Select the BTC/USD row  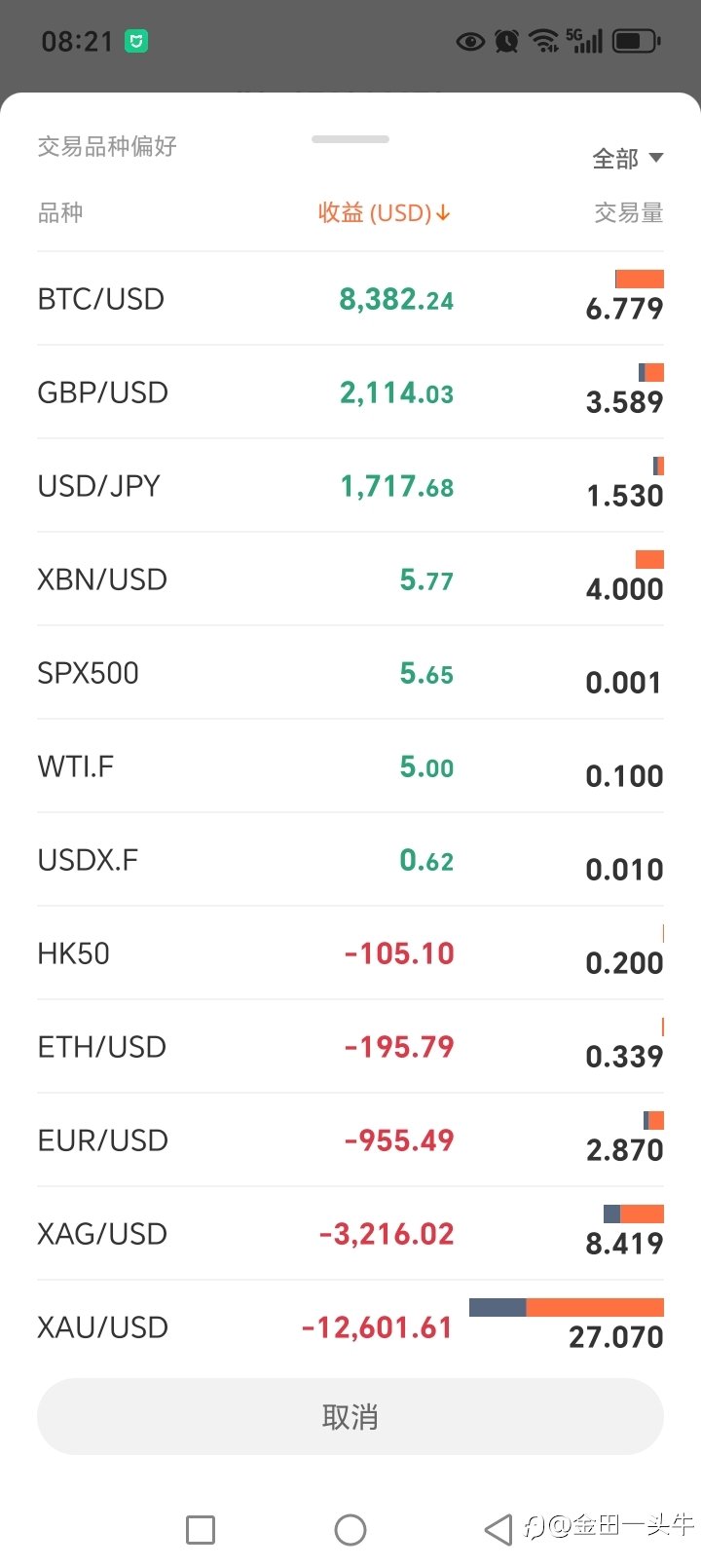tap(350, 299)
